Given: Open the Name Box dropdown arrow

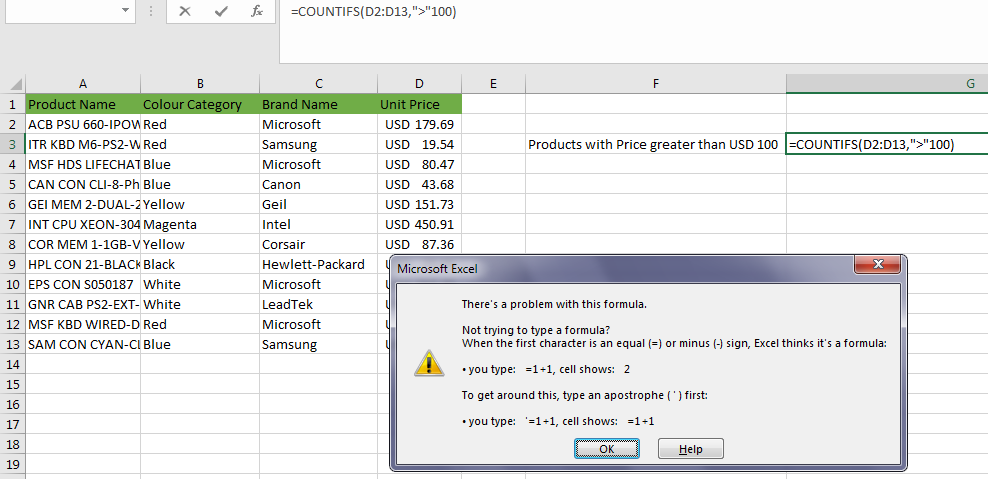Looking at the screenshot, I should pyautogui.click(x=125, y=11).
